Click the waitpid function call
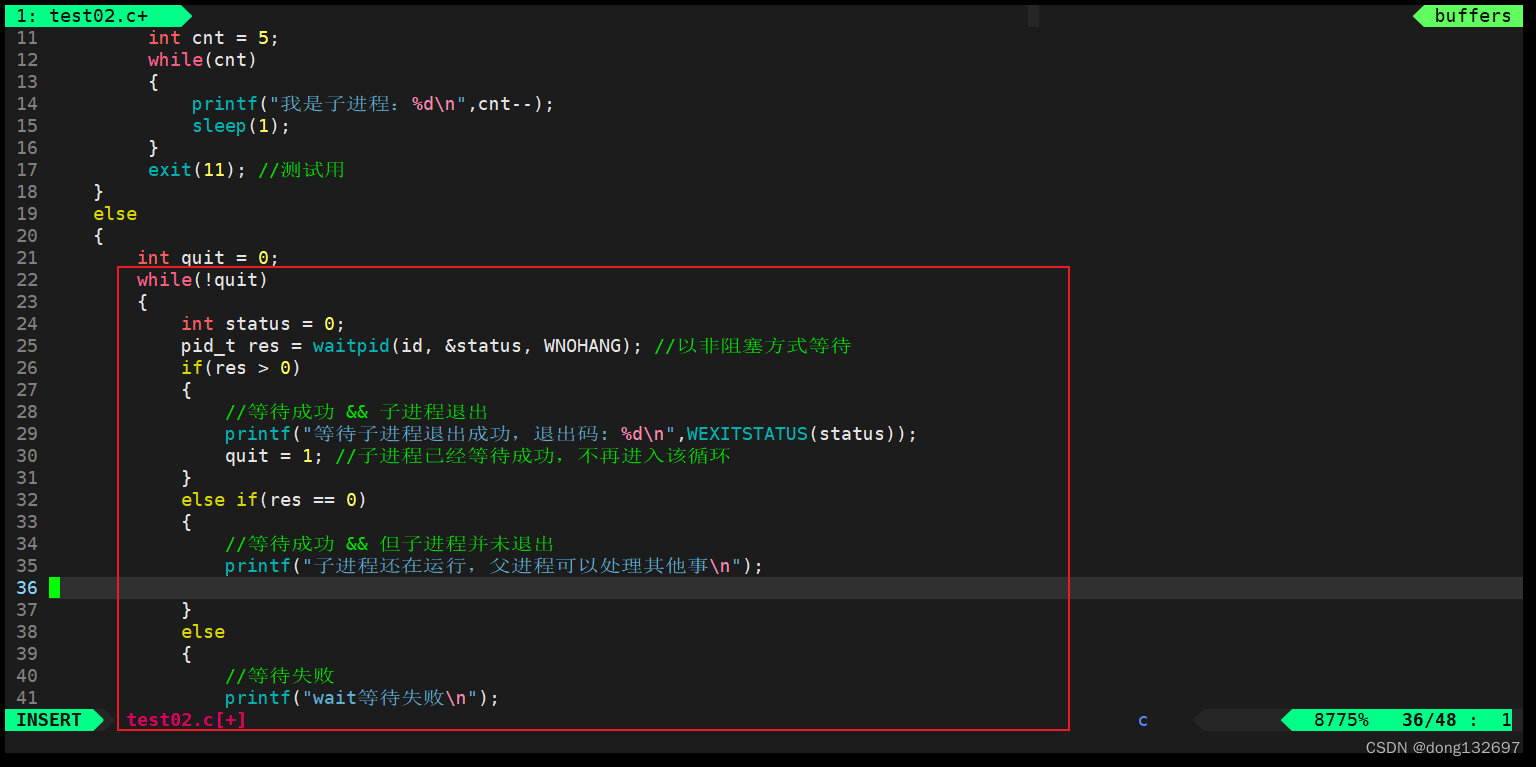The width and height of the screenshot is (1536, 767). 351,346
